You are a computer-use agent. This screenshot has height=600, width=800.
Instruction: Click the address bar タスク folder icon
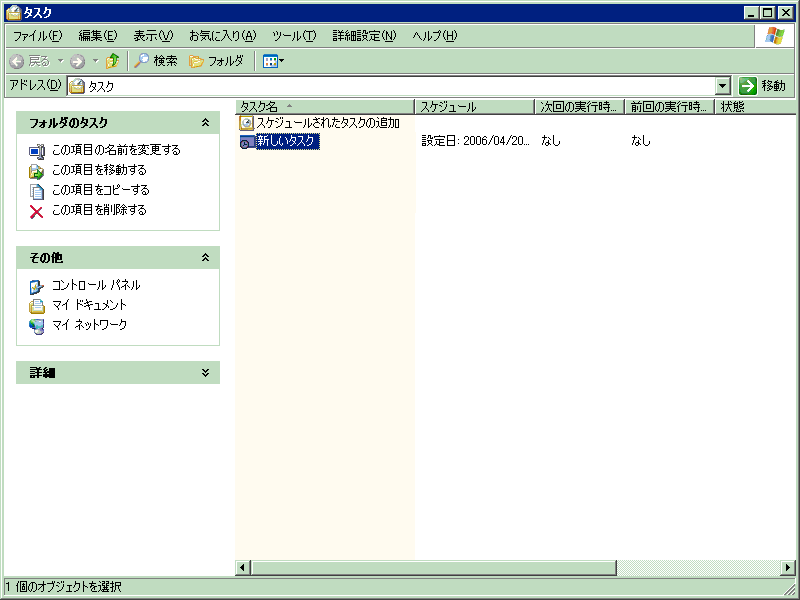pos(77,86)
